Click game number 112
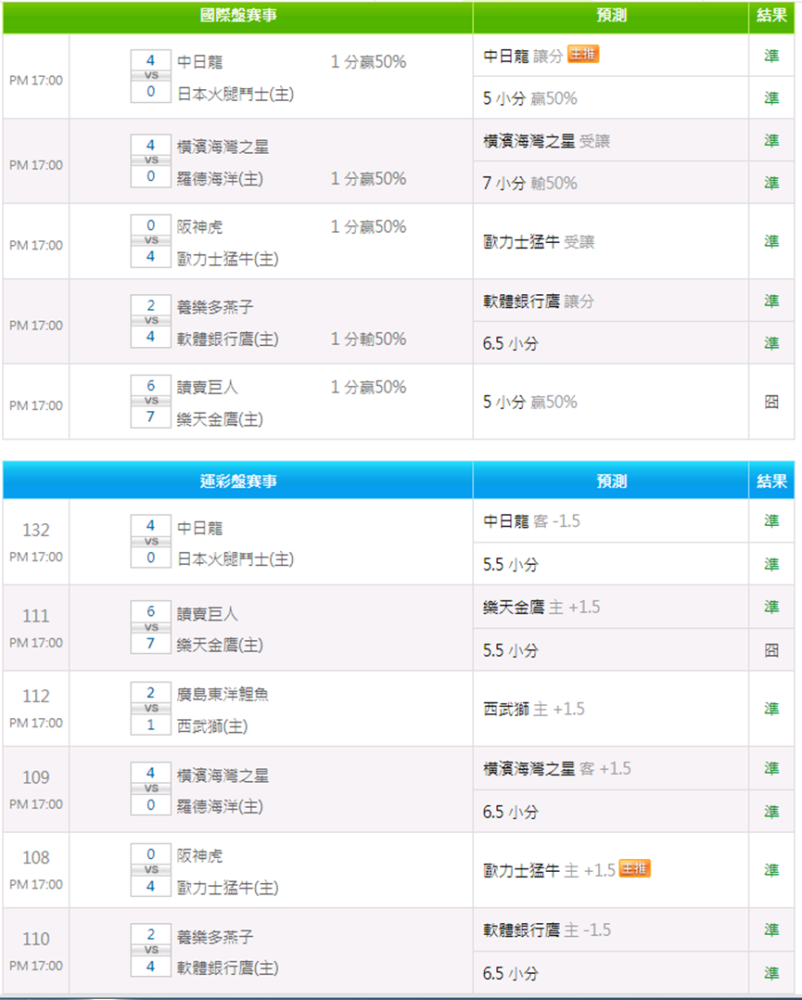802x1000 pixels. coord(36,696)
